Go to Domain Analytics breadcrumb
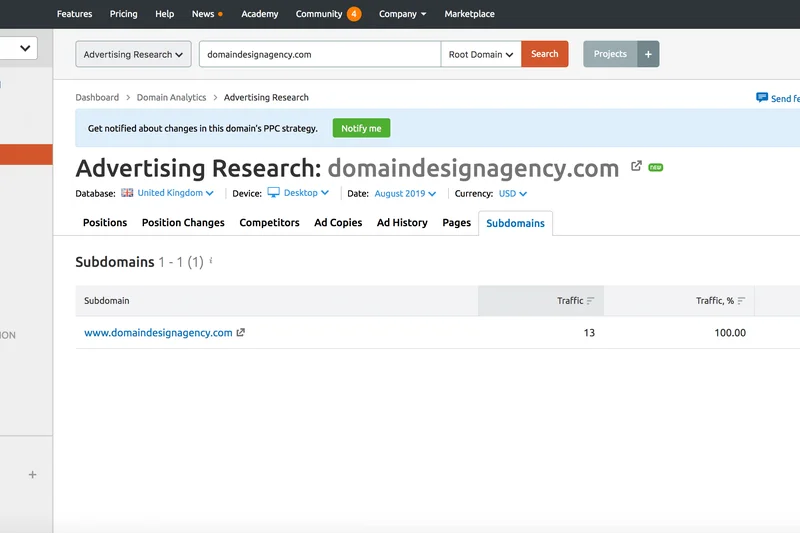This screenshot has height=533, width=800. click(171, 97)
